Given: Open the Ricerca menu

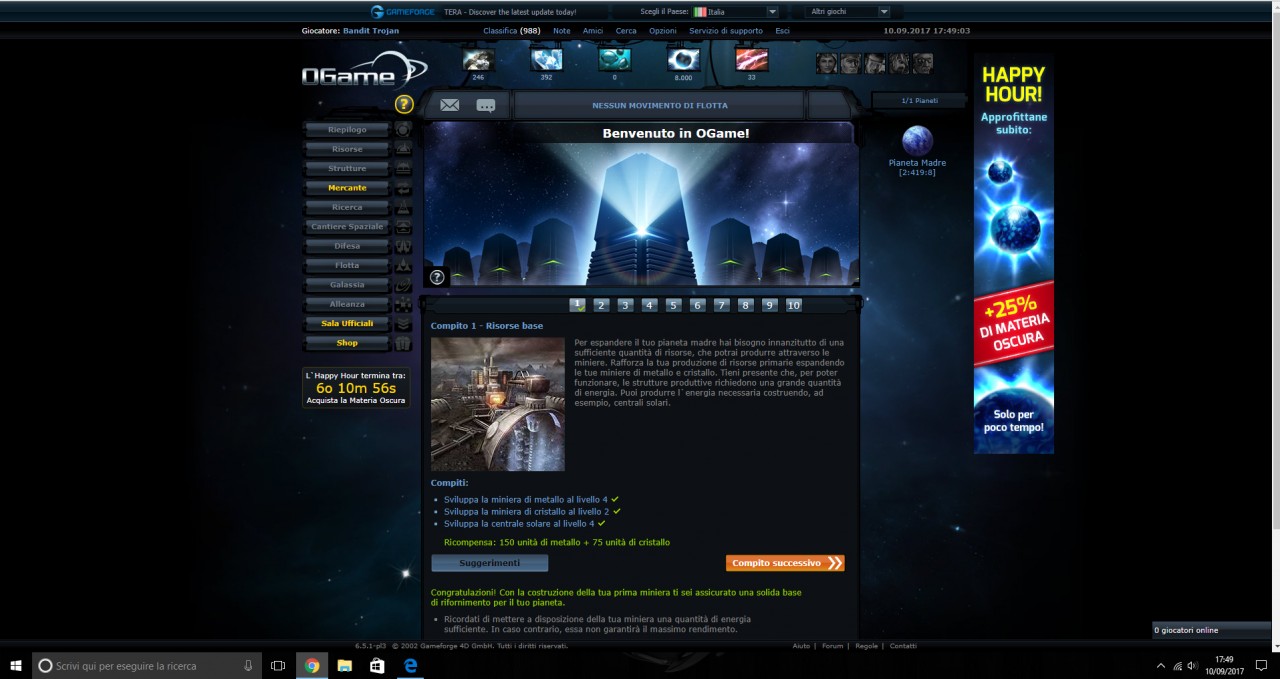Looking at the screenshot, I should tap(347, 207).
